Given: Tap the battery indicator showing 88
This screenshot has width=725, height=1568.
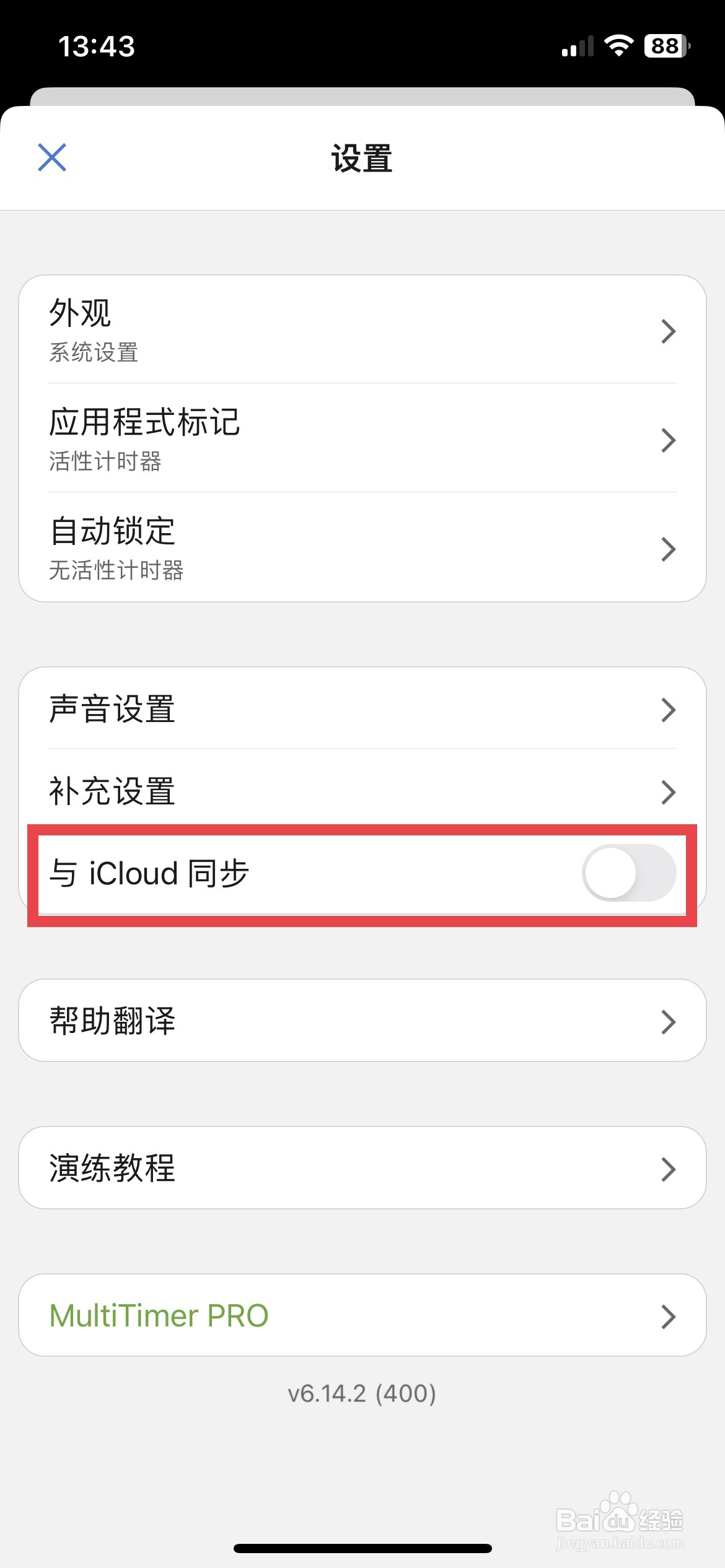Looking at the screenshot, I should pos(667,46).
